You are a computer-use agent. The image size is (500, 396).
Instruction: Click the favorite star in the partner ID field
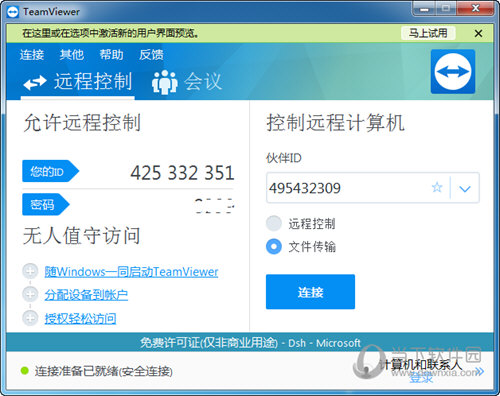437,187
